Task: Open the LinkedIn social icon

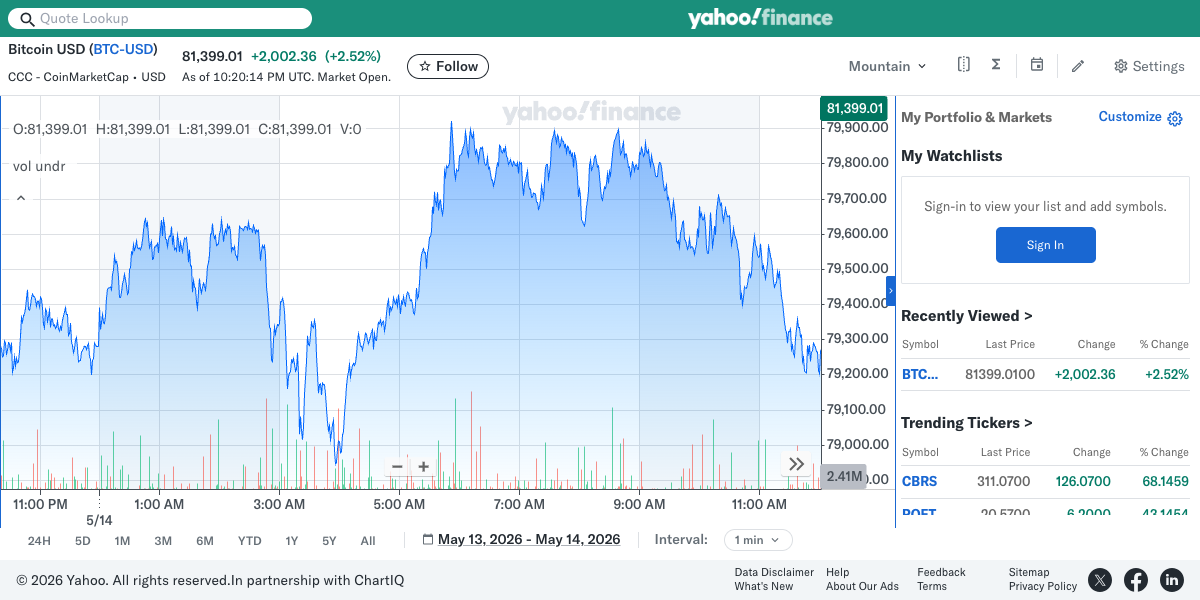Action: pyautogui.click(x=1172, y=579)
